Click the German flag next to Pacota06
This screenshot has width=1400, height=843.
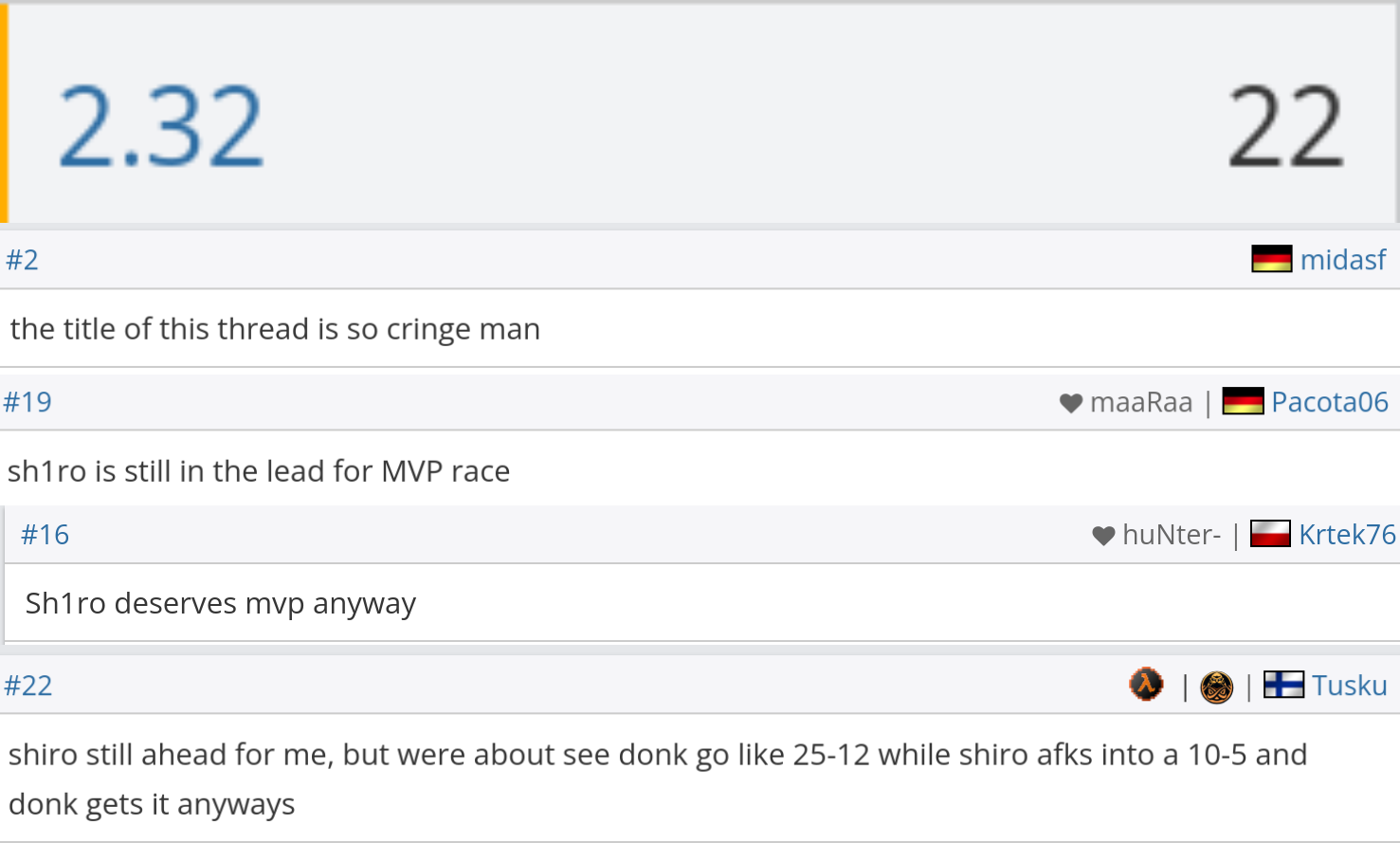(x=1243, y=401)
